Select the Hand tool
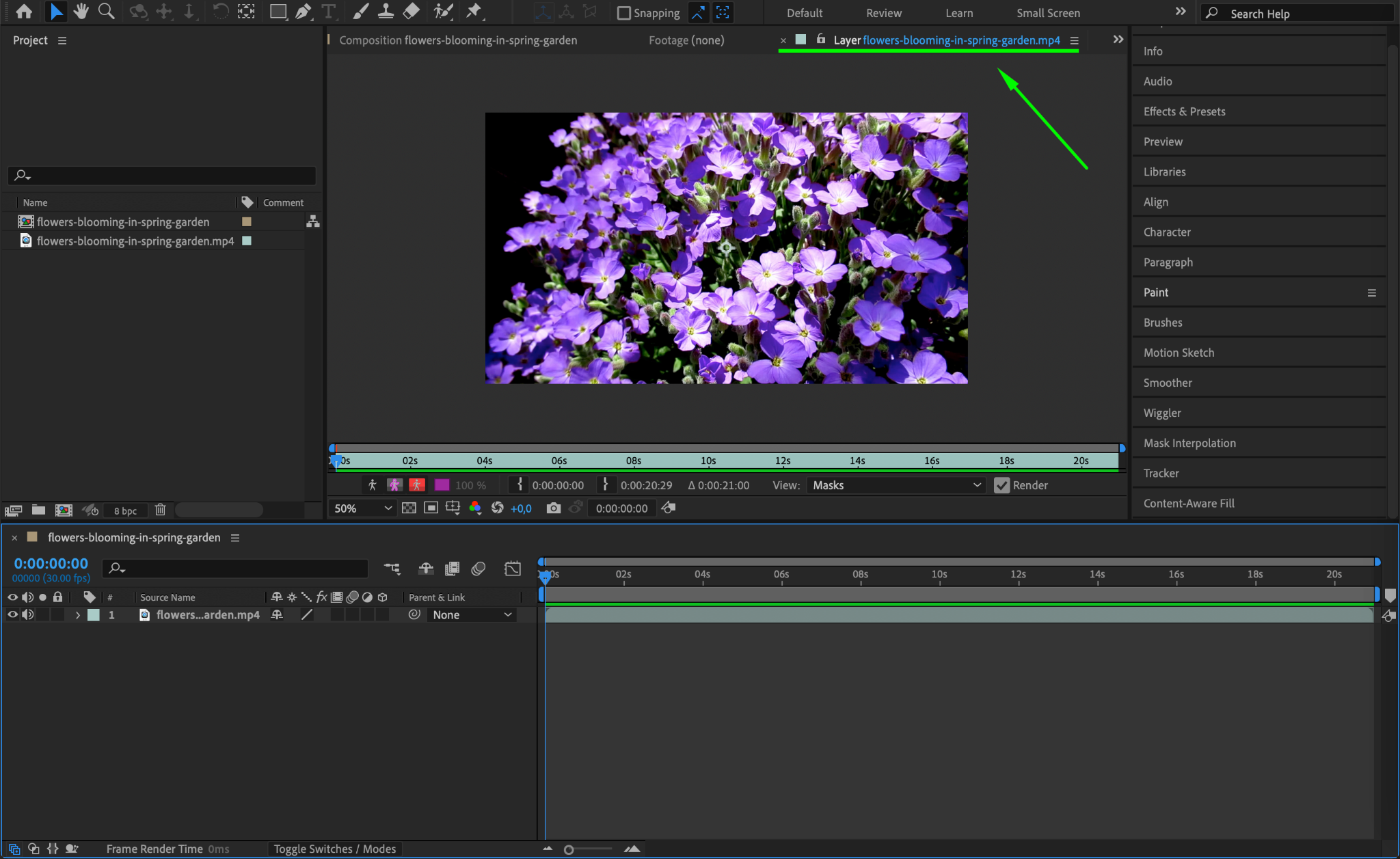Screen dimensions: 1400x859 click(81, 12)
